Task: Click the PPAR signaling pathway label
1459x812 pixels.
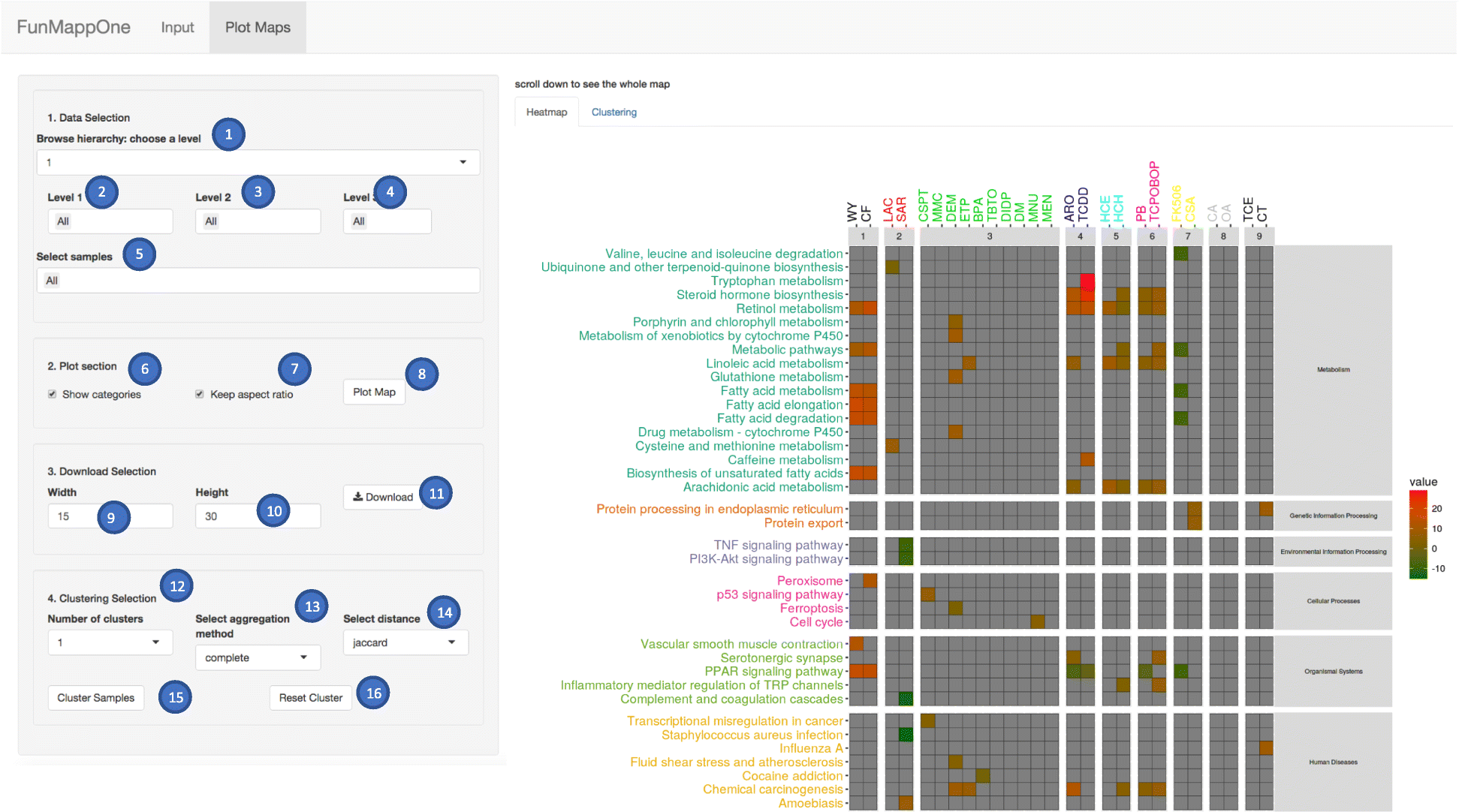Action: pos(773,672)
